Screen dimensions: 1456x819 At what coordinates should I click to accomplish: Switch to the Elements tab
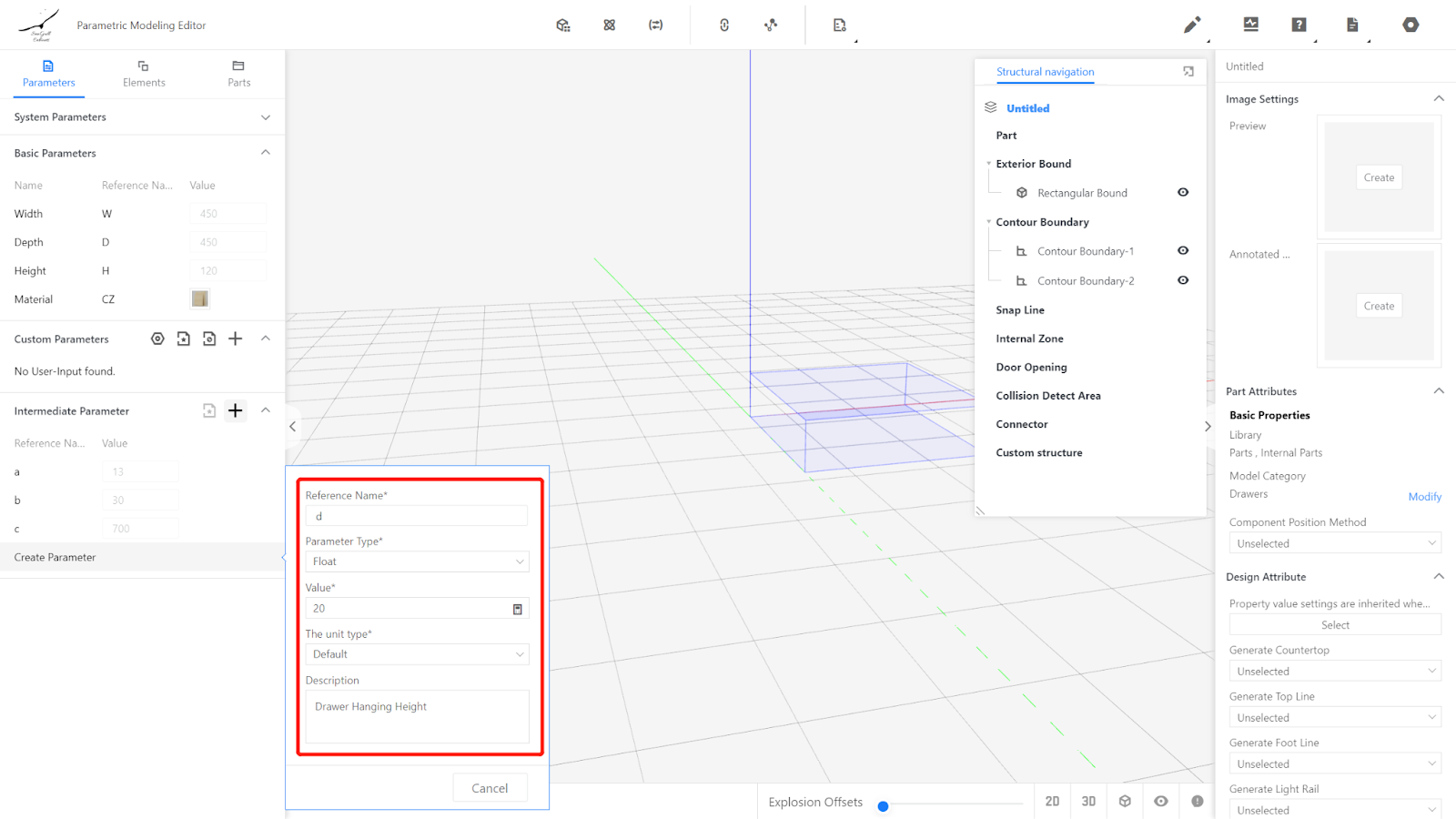144,74
